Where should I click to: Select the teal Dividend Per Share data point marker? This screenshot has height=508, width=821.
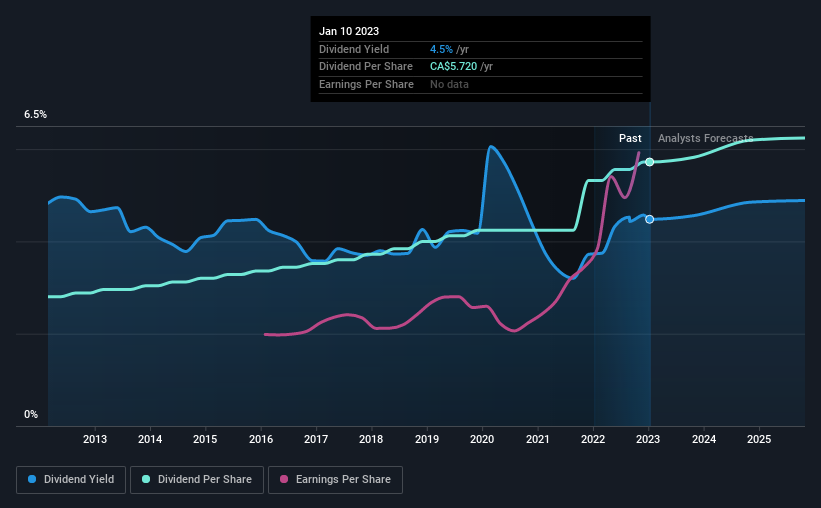(x=649, y=162)
